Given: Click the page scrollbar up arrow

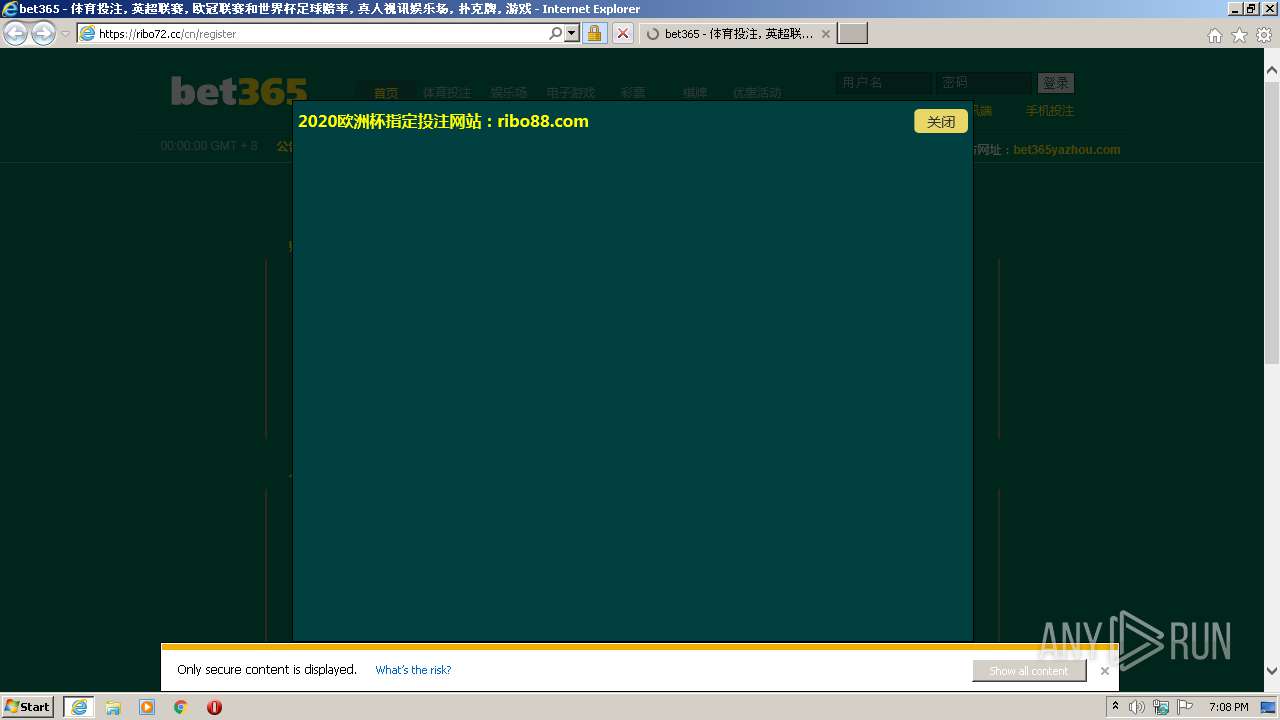Looking at the screenshot, I should point(1272,71).
